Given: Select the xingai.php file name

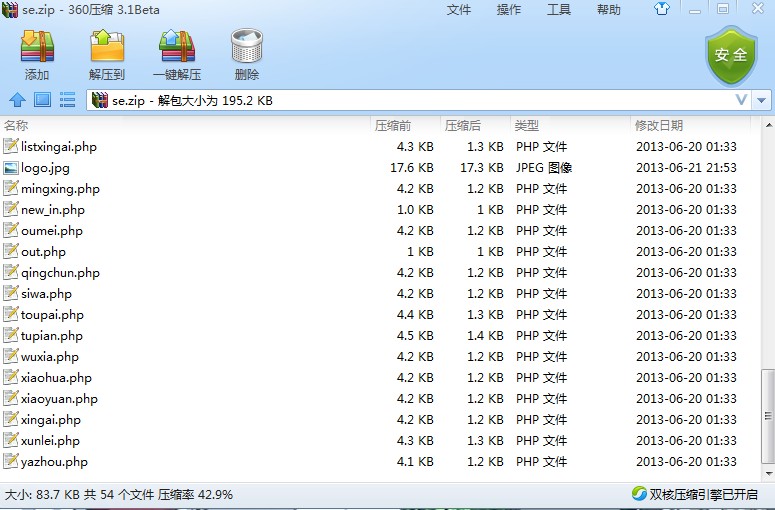Looking at the screenshot, I should 50,420.
